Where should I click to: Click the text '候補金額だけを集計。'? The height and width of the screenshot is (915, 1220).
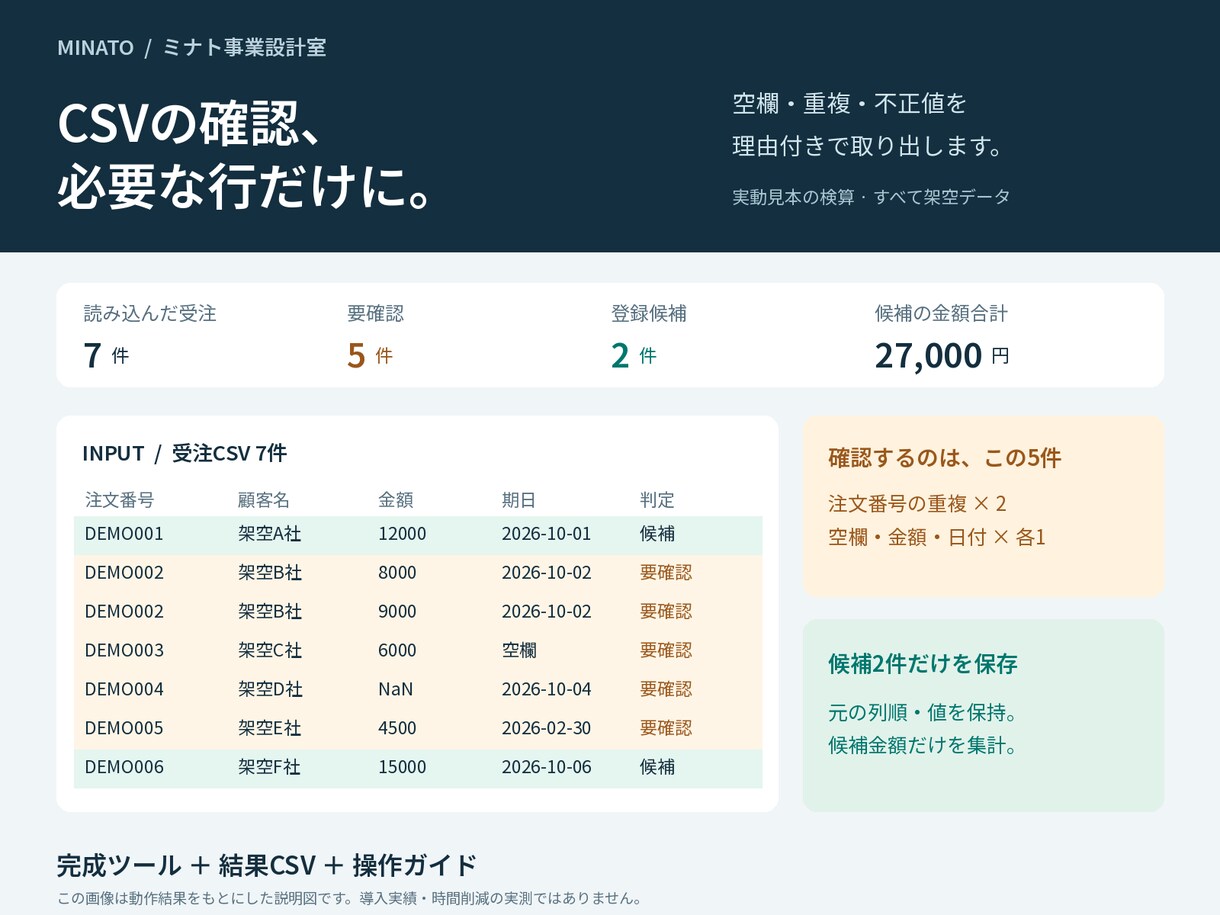coord(923,746)
